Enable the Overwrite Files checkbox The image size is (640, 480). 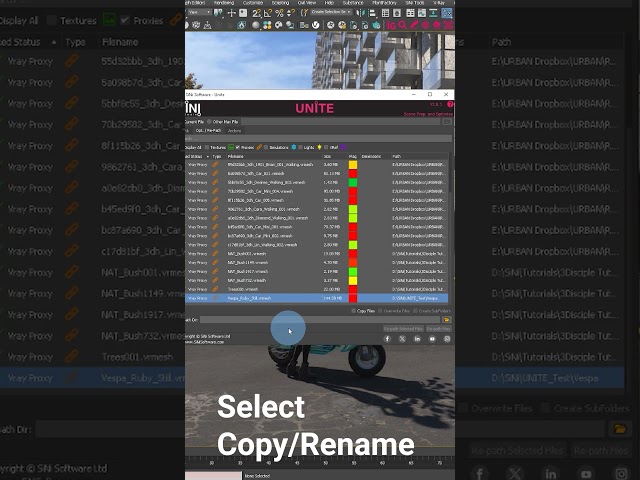click(380, 311)
